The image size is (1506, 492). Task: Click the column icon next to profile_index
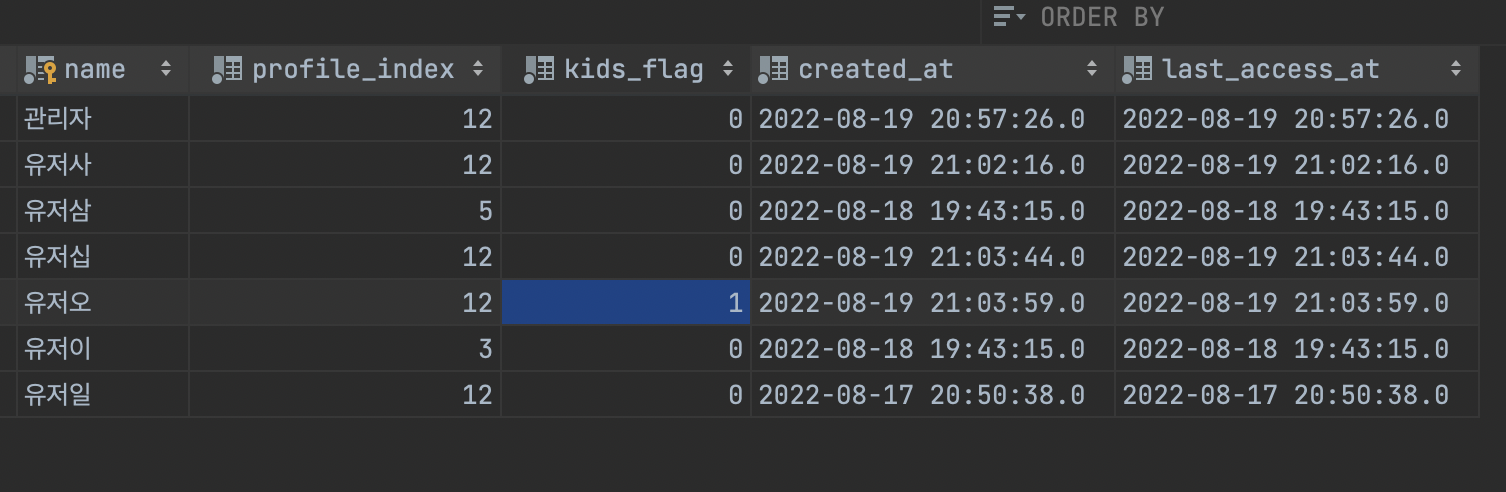pos(228,69)
